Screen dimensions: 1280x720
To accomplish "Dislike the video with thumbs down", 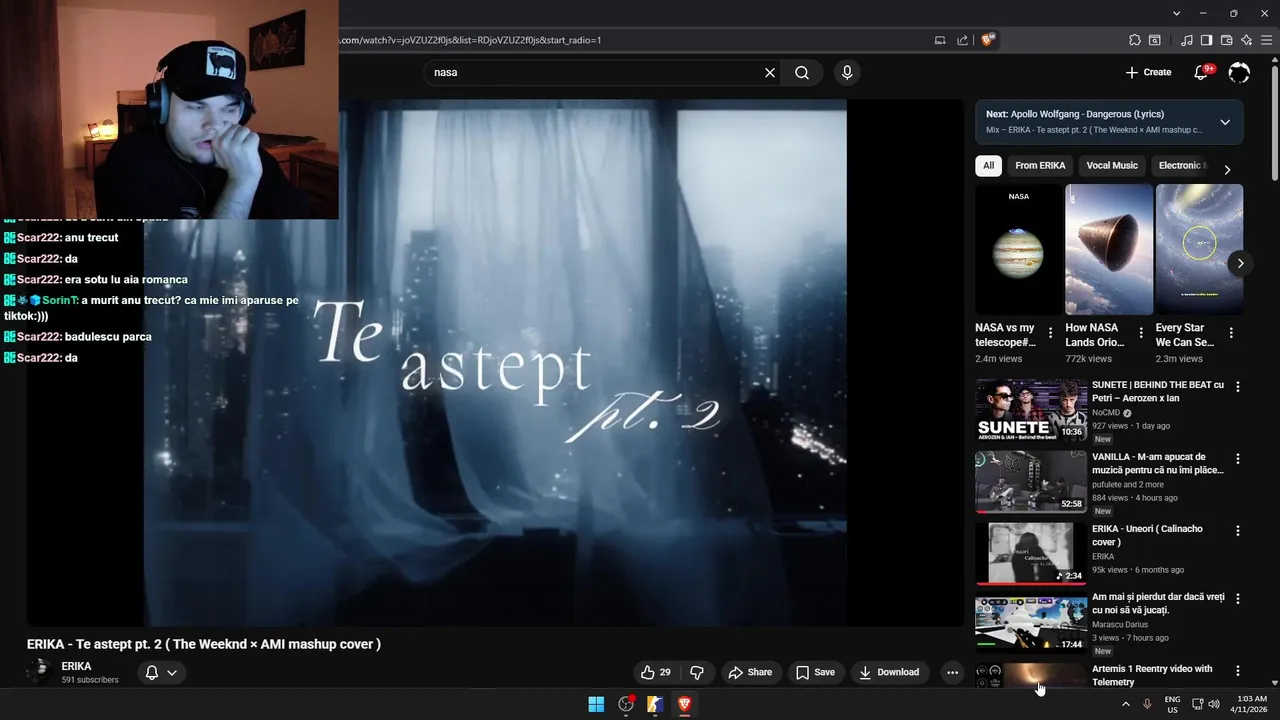I will [x=698, y=672].
